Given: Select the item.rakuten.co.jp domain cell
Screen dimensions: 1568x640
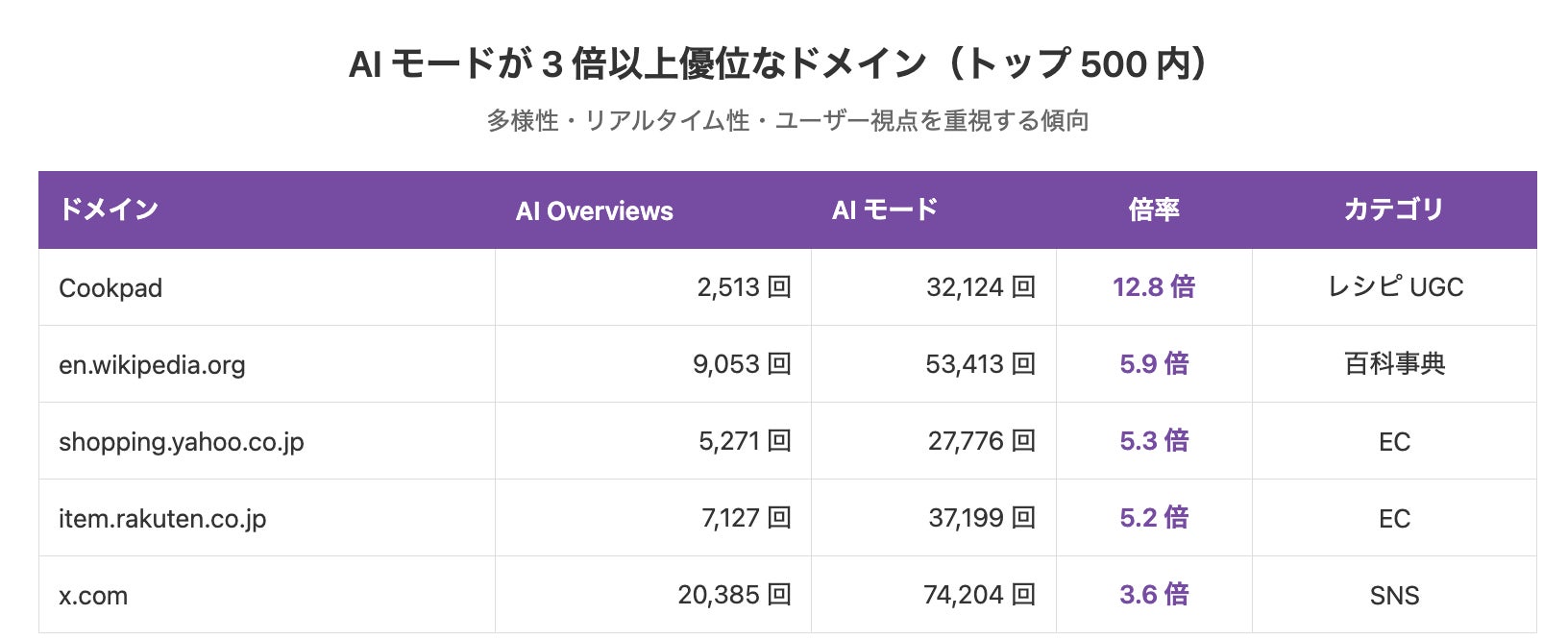Looking at the screenshot, I should pos(162,518).
